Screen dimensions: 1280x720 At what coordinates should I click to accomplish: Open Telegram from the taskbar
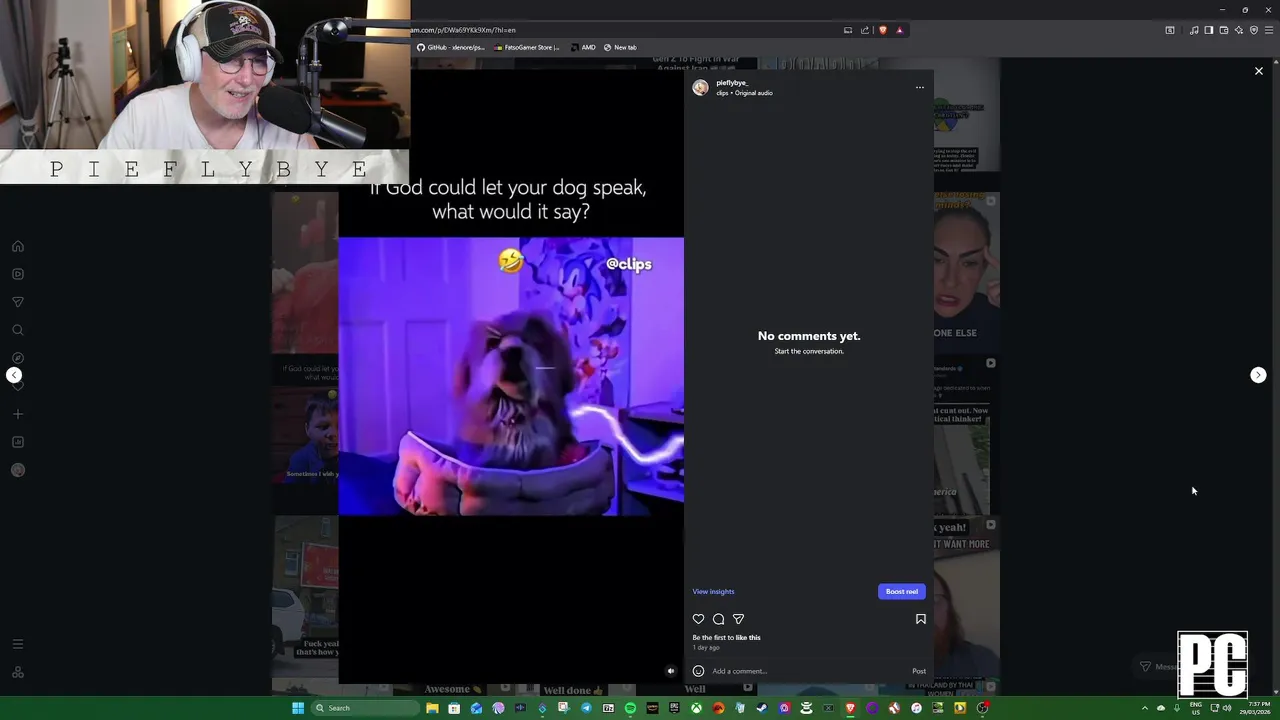click(x=586, y=708)
